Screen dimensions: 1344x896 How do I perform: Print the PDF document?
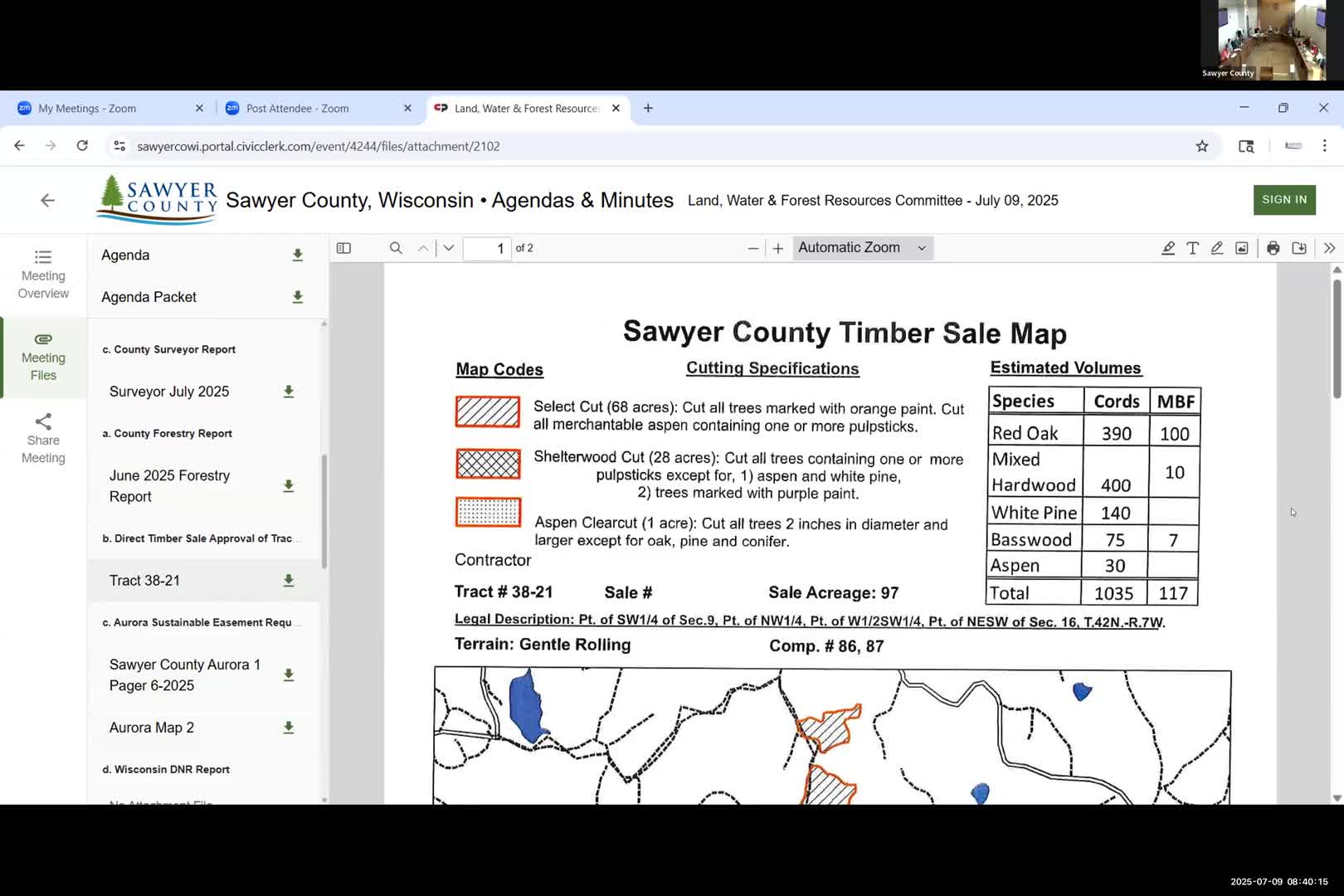[x=1273, y=248]
